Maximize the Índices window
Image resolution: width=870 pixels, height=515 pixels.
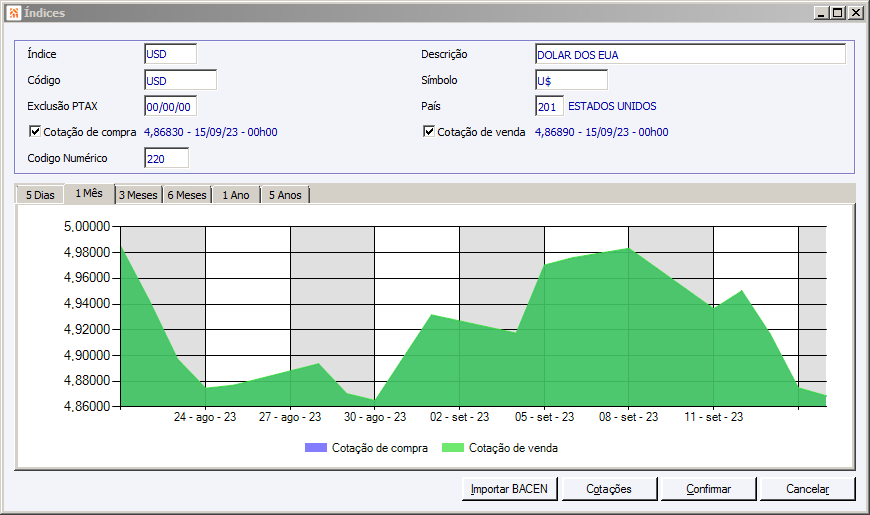[838, 13]
